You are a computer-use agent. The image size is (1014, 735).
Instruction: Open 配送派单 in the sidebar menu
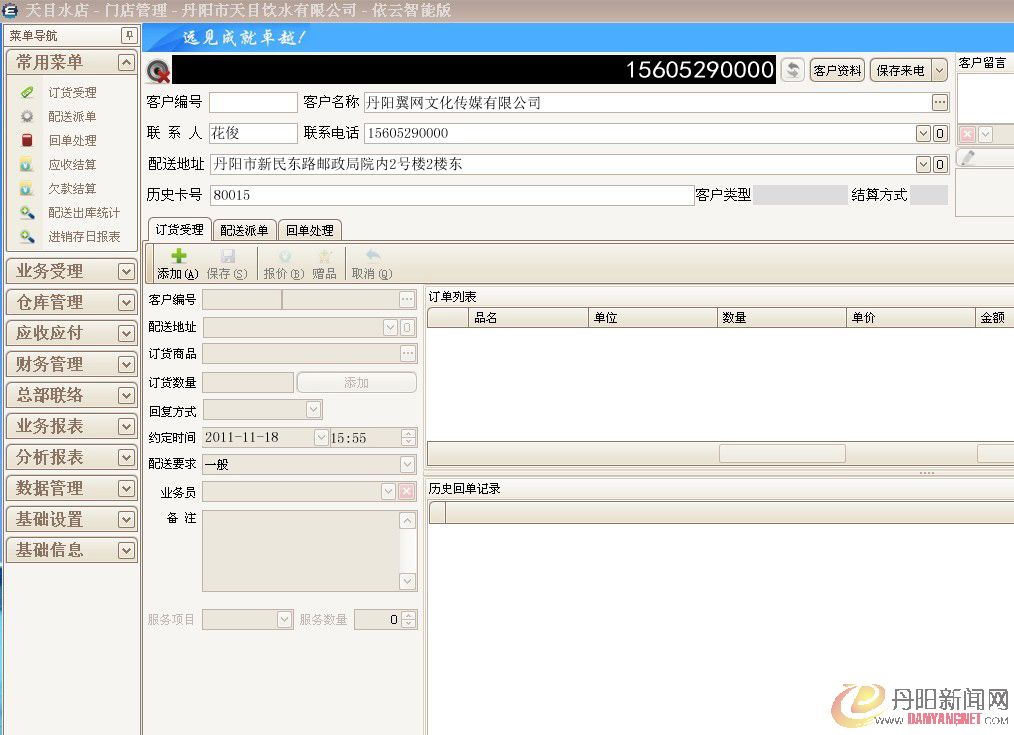point(72,116)
